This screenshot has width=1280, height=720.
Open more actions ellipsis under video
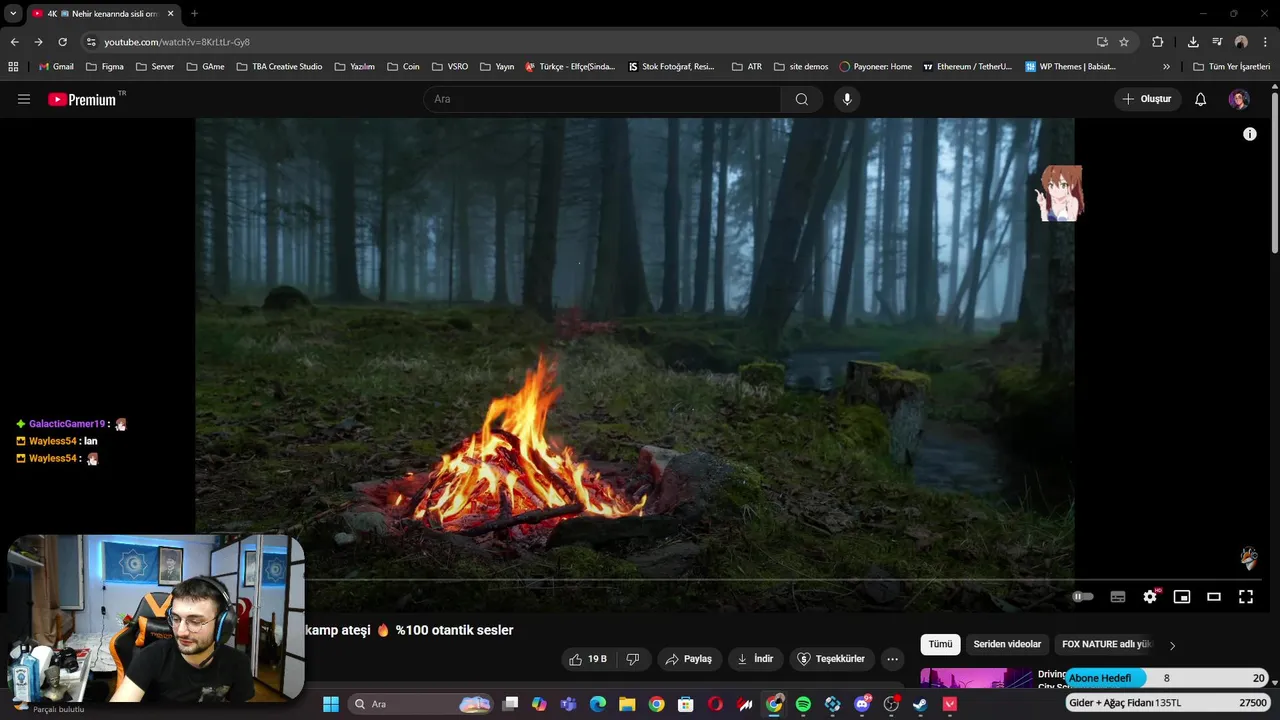[x=893, y=659]
